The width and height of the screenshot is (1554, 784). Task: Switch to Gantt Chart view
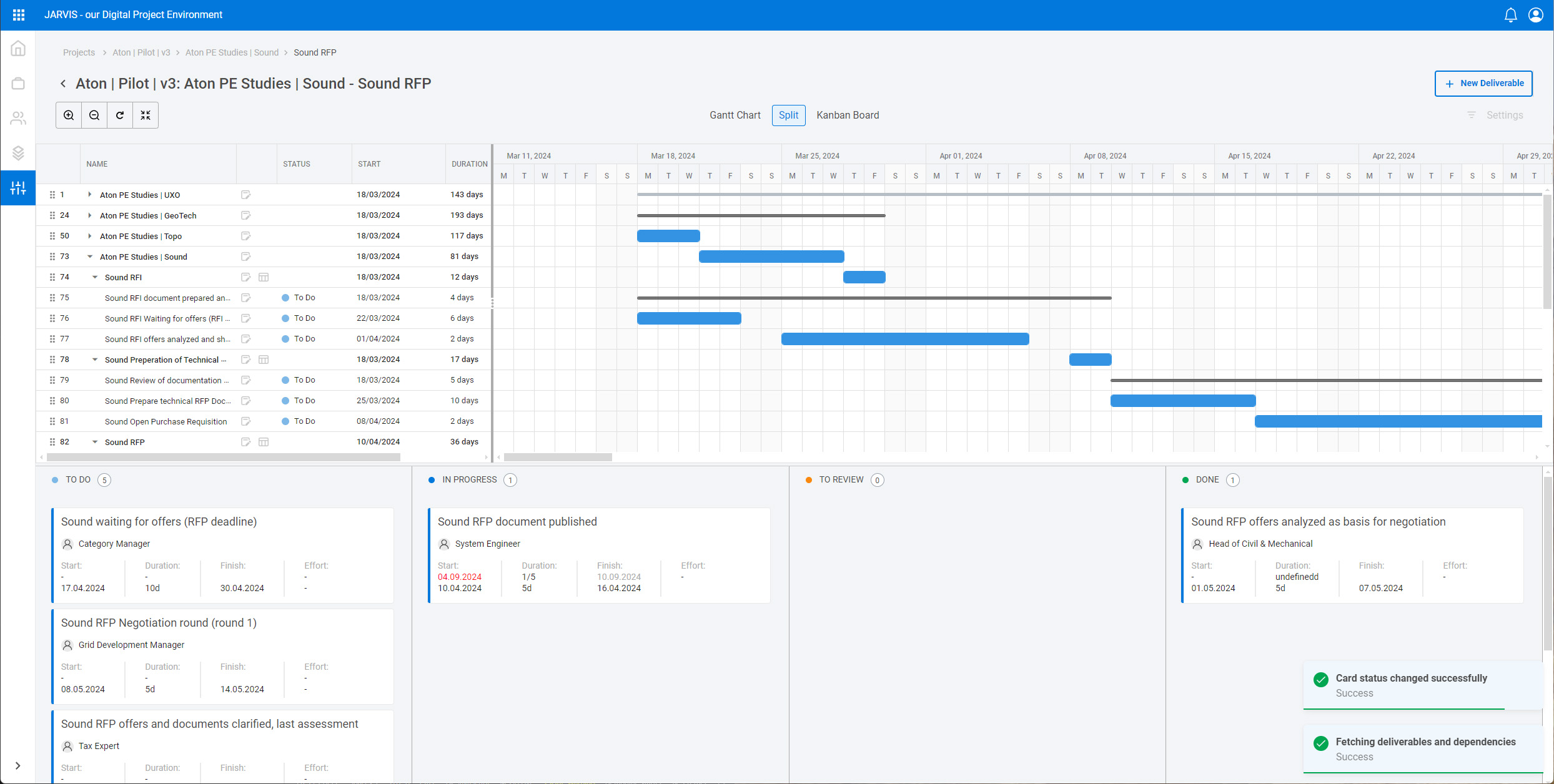pyautogui.click(x=735, y=115)
